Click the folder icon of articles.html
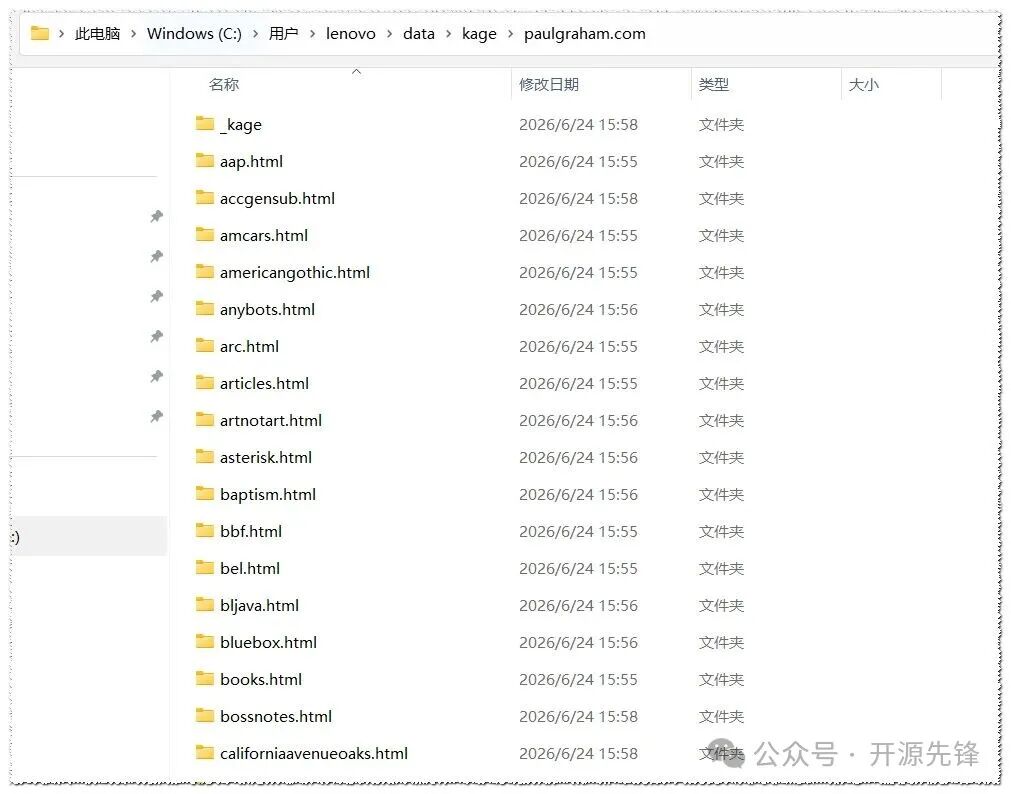This screenshot has height=794, width=1011. (204, 382)
